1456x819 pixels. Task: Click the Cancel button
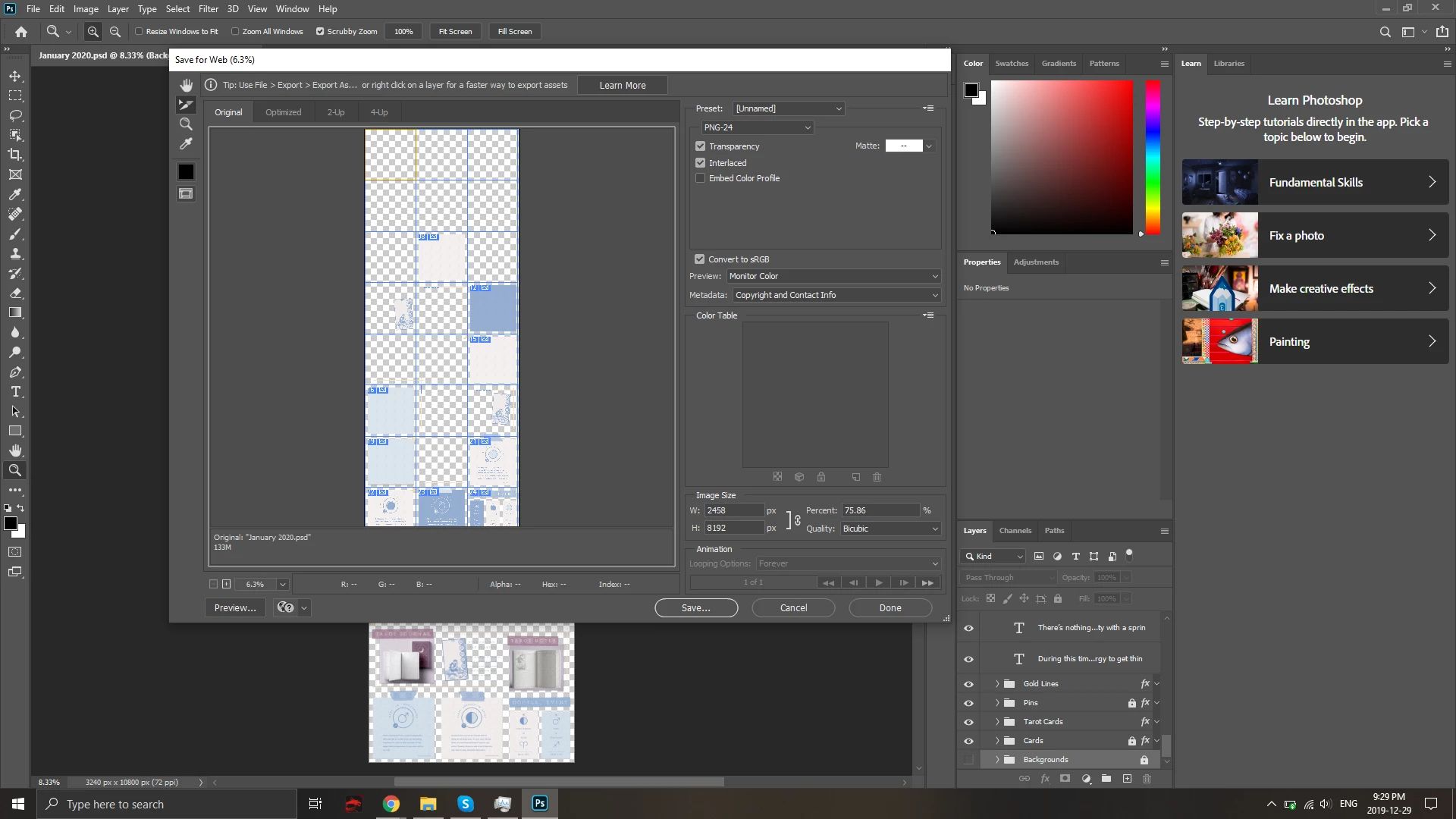(x=793, y=608)
